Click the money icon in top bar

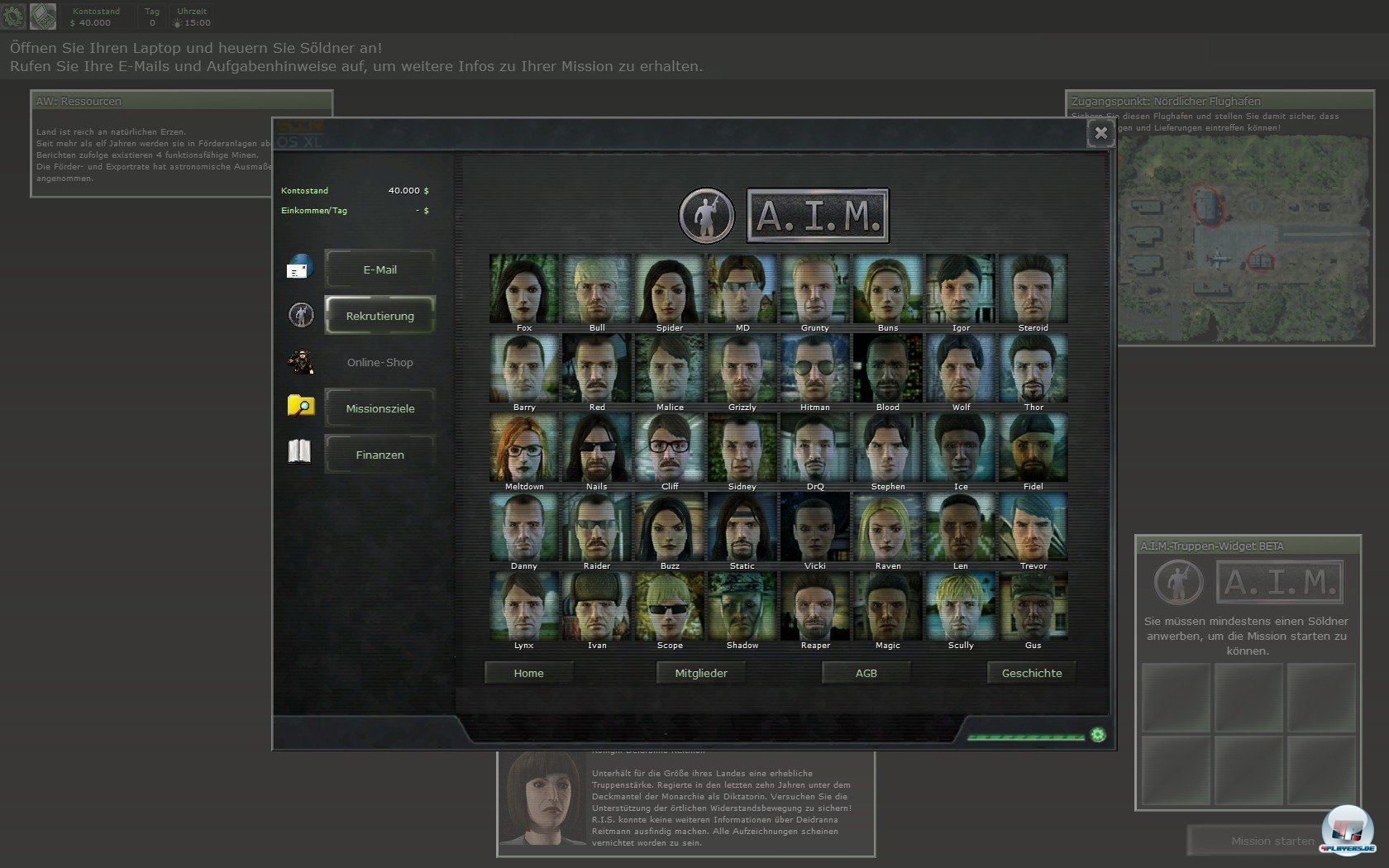click(43, 16)
